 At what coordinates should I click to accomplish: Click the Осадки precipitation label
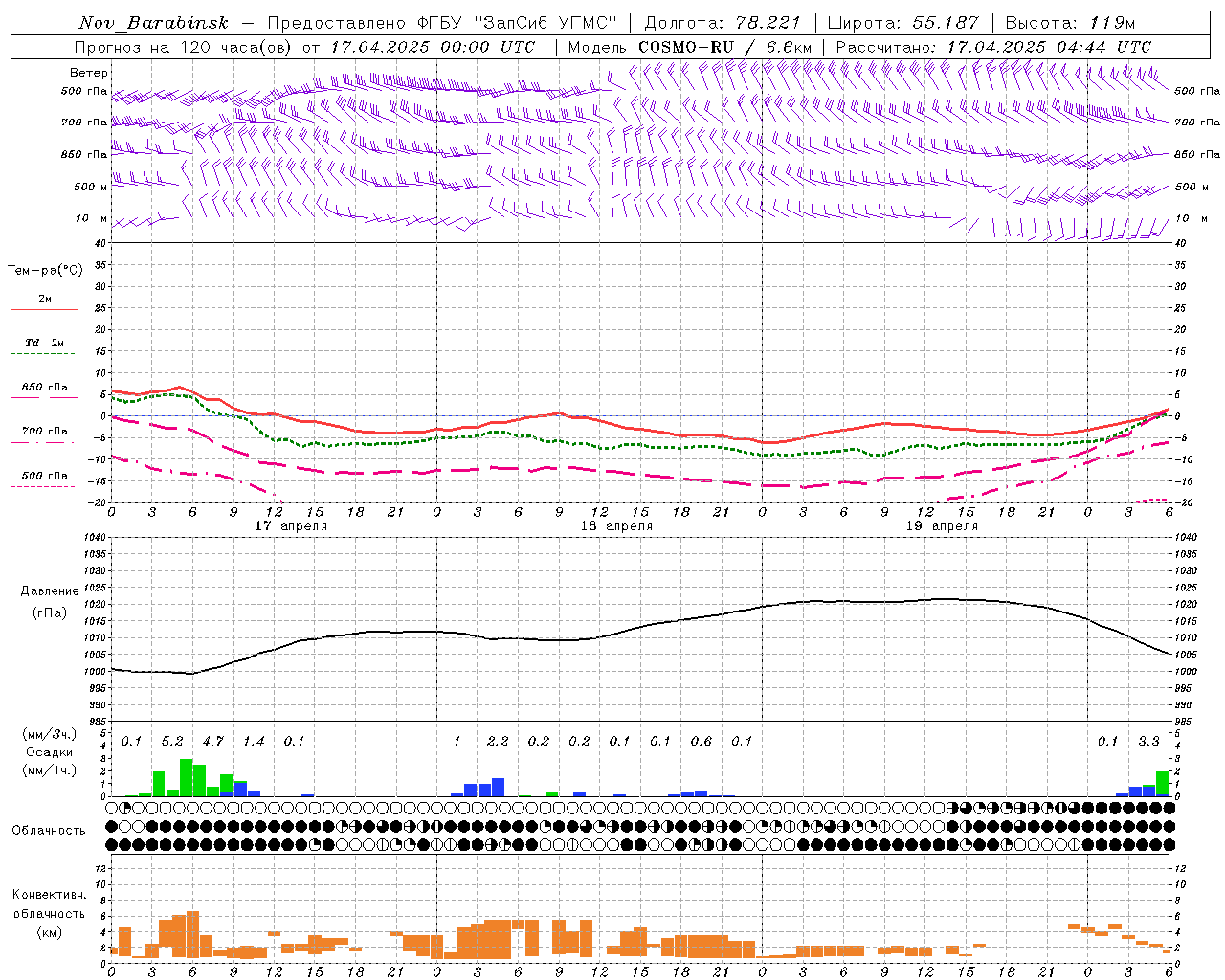click(50, 752)
